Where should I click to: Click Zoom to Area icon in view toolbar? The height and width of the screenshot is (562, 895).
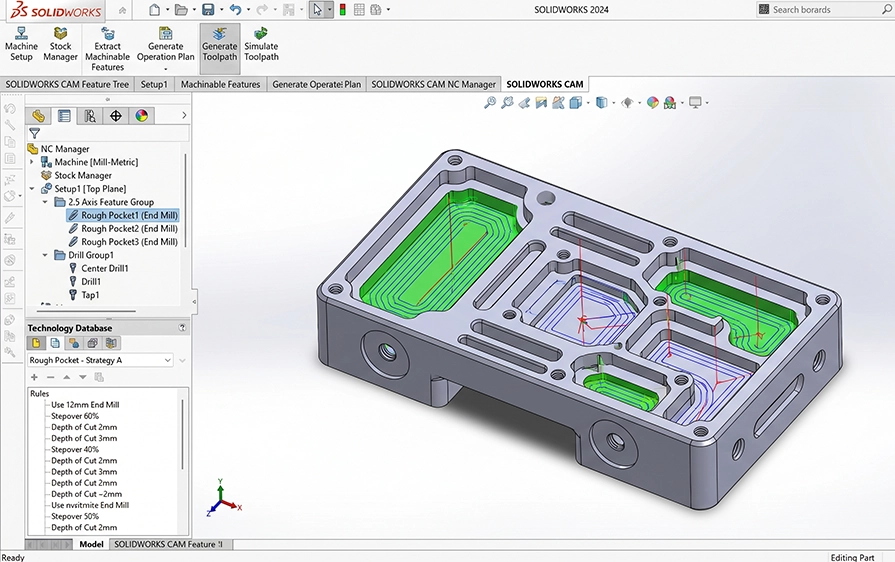[507, 103]
